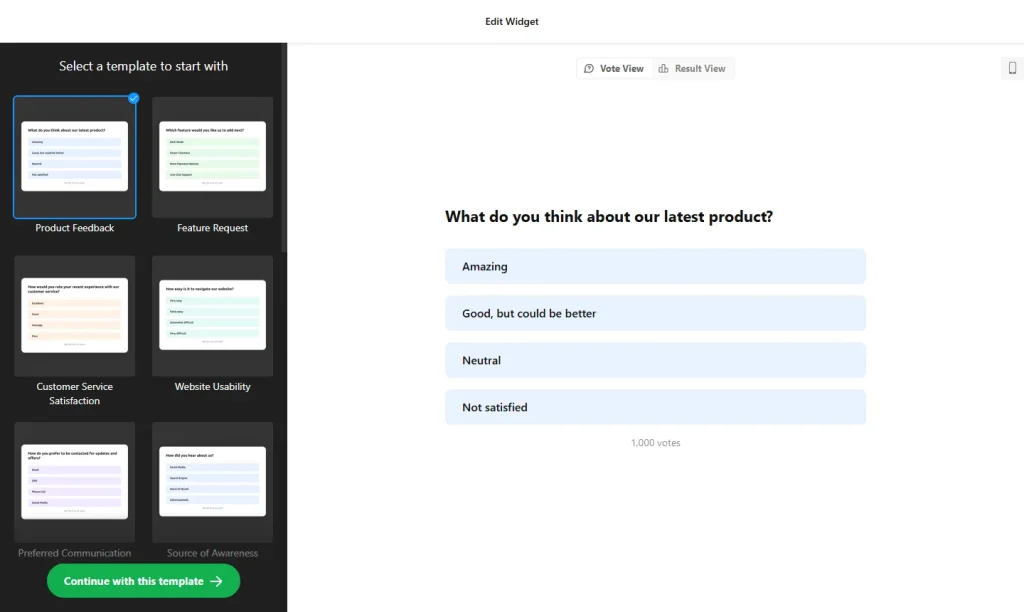Switch to Vote View tab
1024x612 pixels.
pos(614,69)
